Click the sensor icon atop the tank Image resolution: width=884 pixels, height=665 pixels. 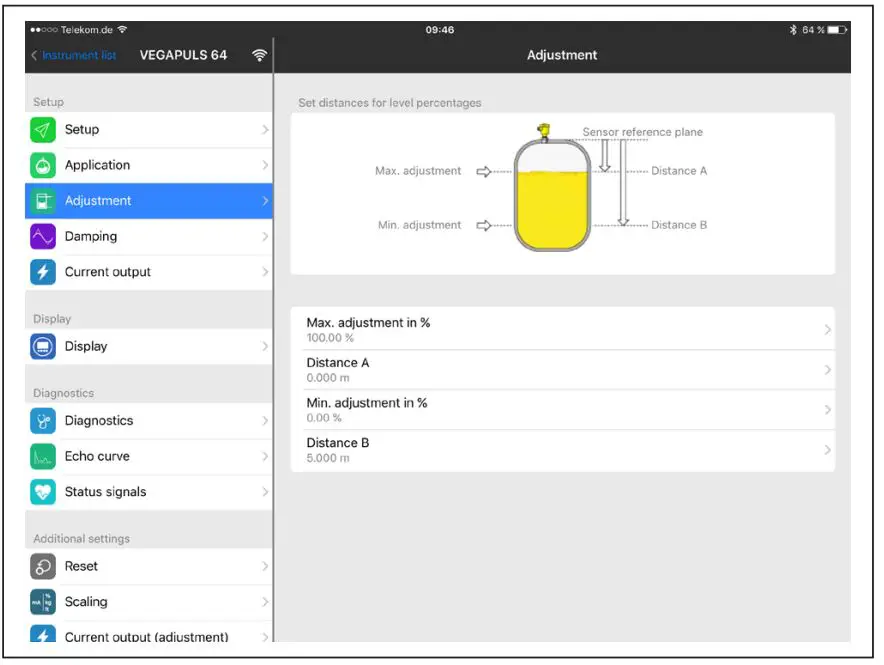click(x=543, y=131)
